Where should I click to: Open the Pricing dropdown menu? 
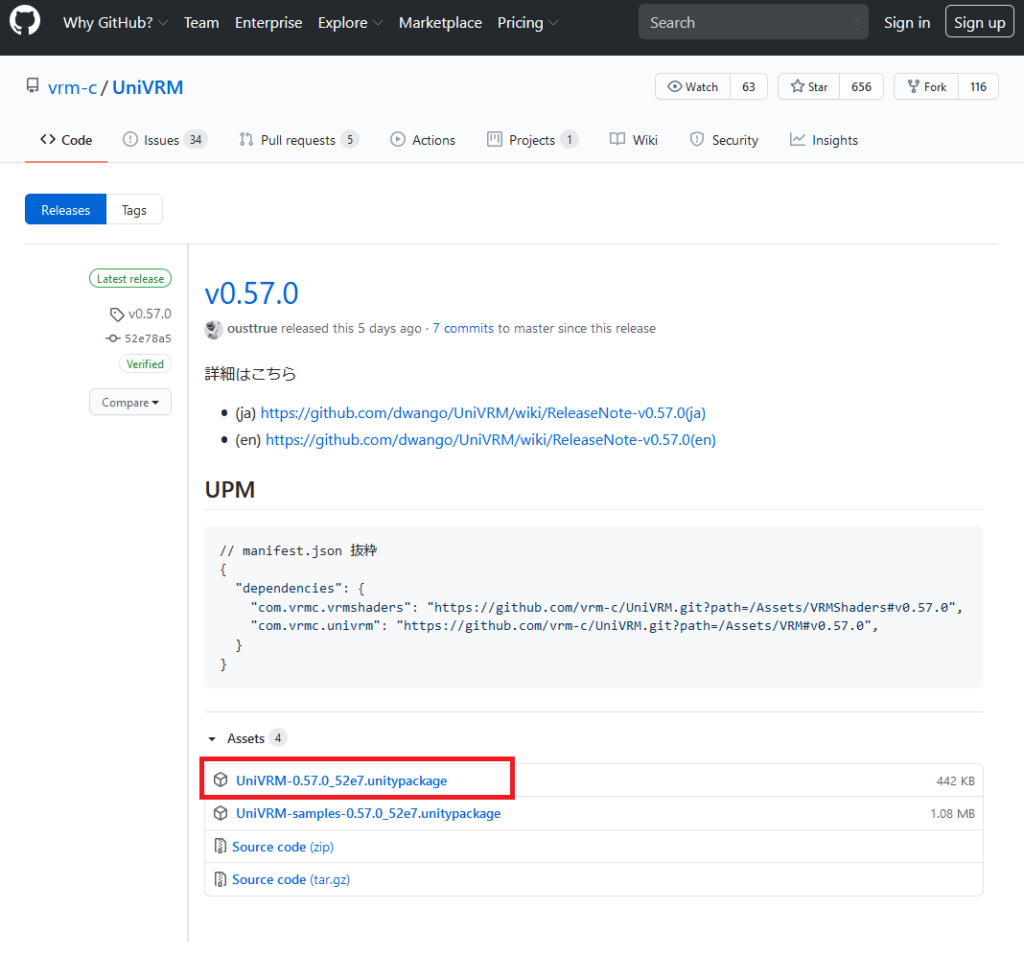coord(528,23)
